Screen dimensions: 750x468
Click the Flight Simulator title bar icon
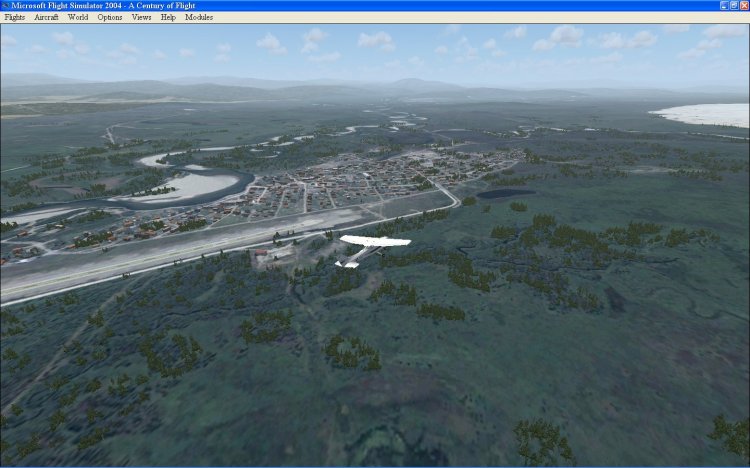click(5, 6)
